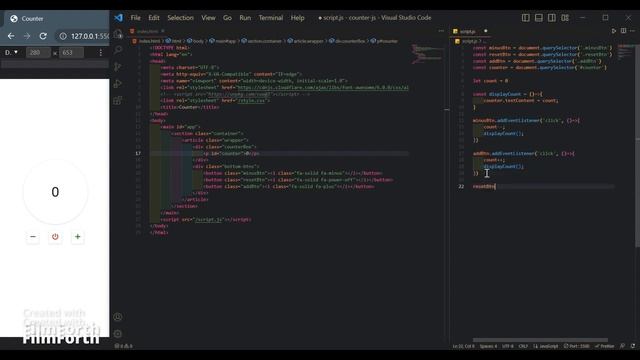The image size is (640, 360).
Task: Close the index.html tab
Action: 163,31
